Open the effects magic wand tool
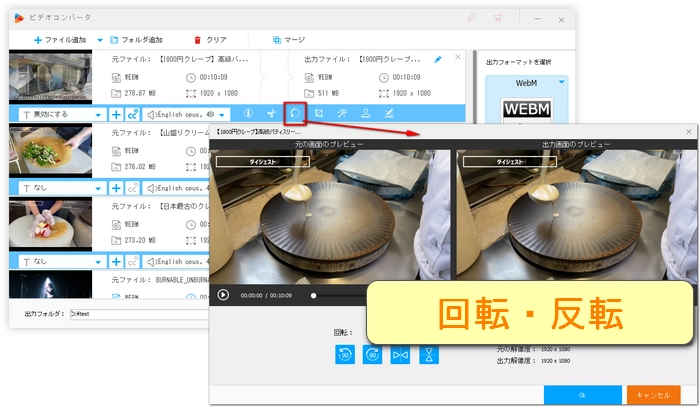 tap(343, 114)
